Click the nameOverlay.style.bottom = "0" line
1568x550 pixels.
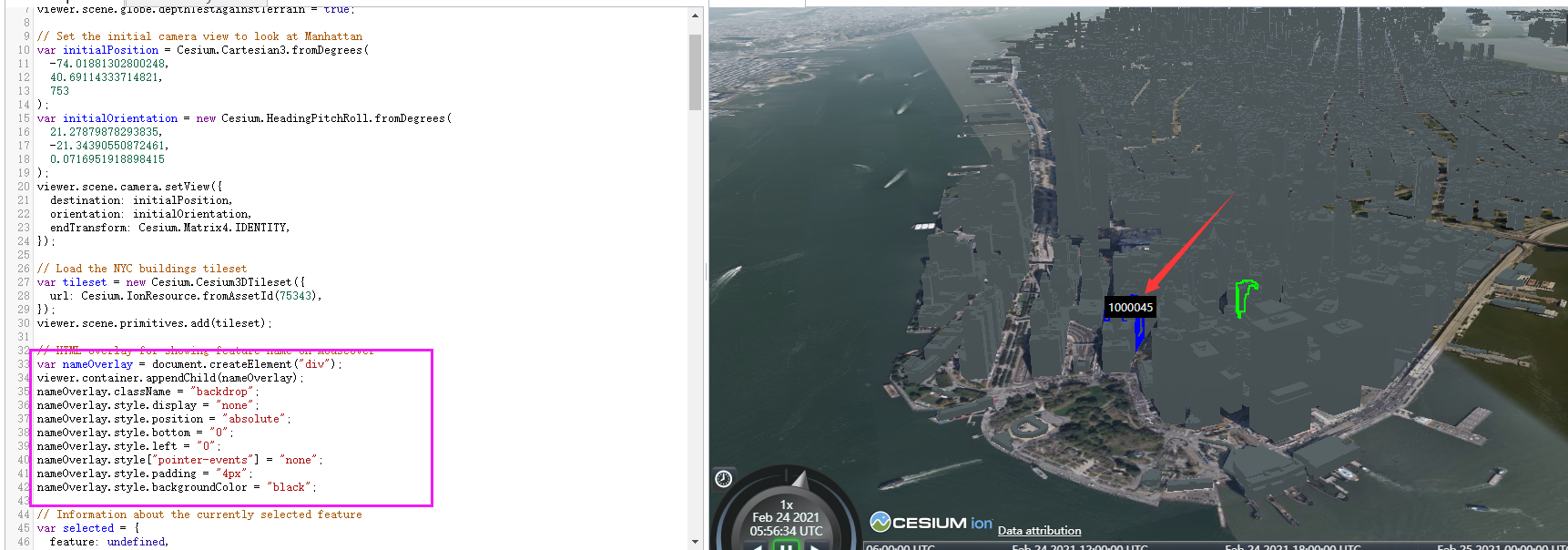pos(136,433)
